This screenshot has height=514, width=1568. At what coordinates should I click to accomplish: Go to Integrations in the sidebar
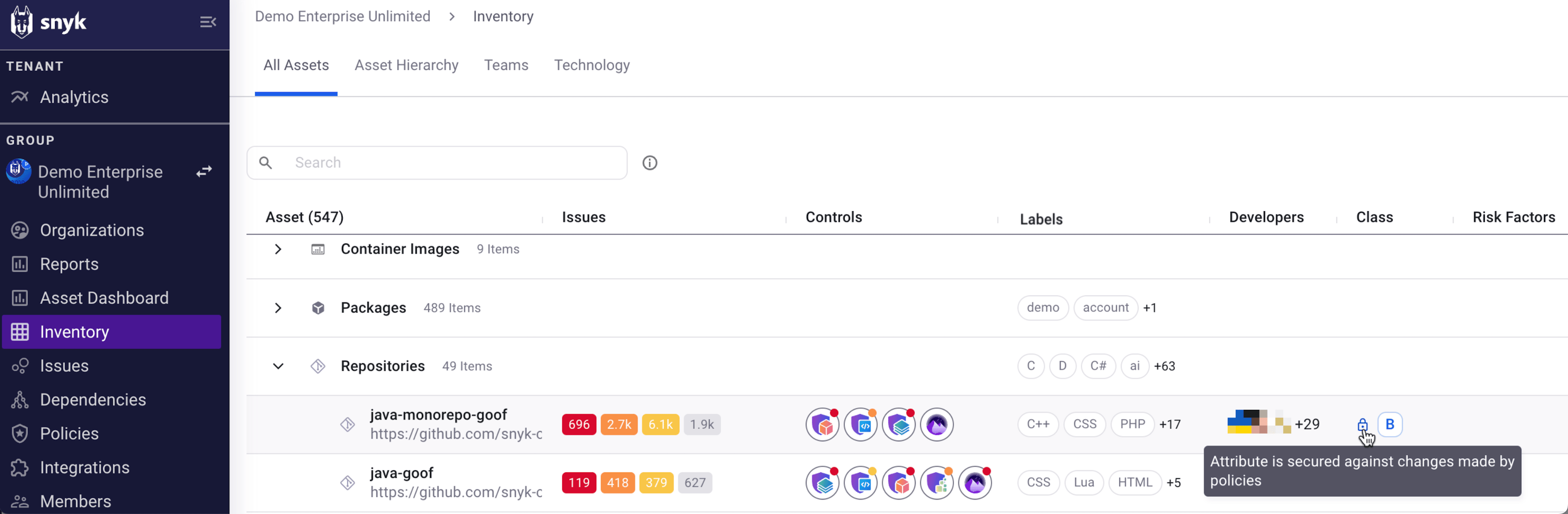(85, 467)
